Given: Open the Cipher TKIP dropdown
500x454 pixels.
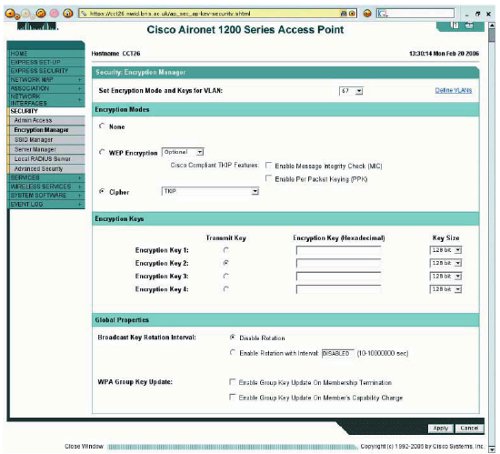Looking at the screenshot, I should pyautogui.click(x=210, y=191).
